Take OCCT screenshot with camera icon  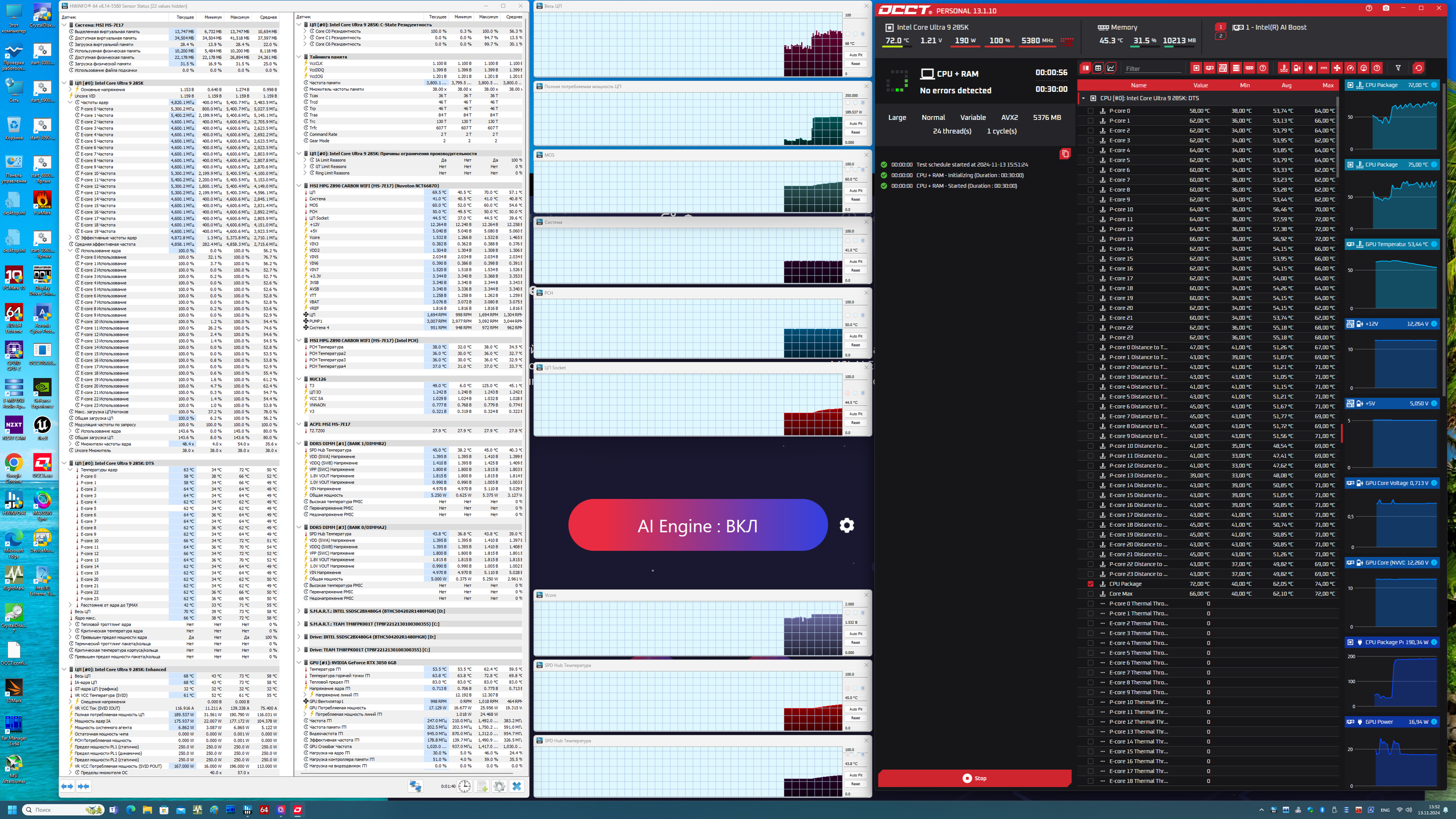pos(1385,8)
